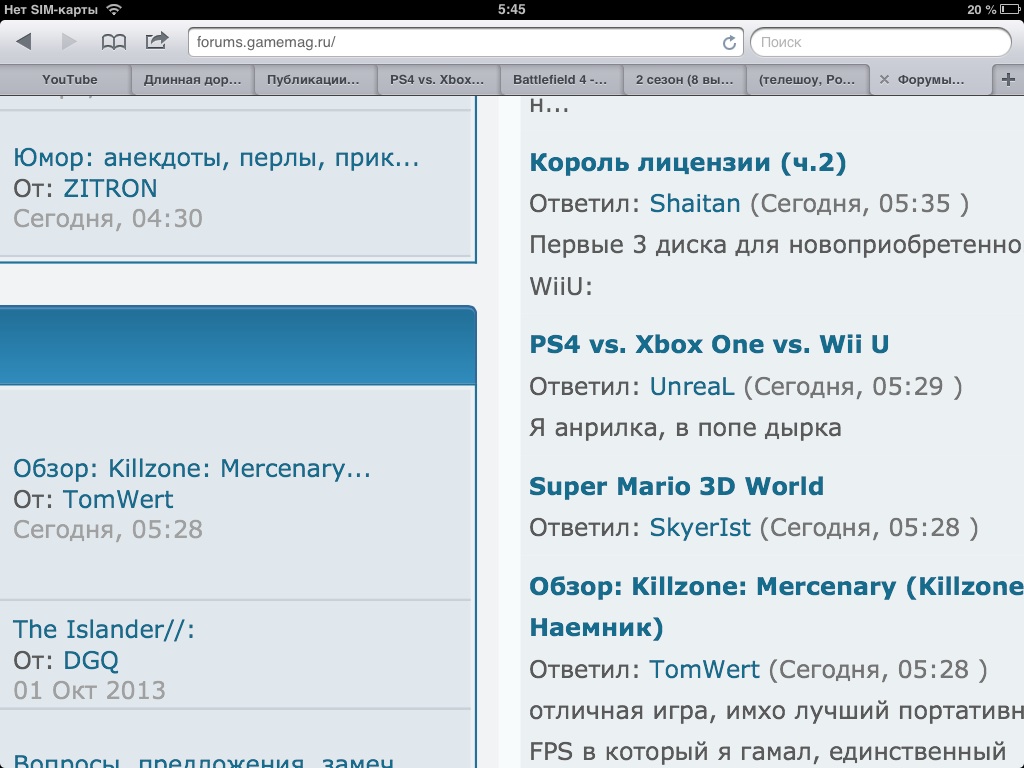Focus the Поиск search field

tap(880, 42)
